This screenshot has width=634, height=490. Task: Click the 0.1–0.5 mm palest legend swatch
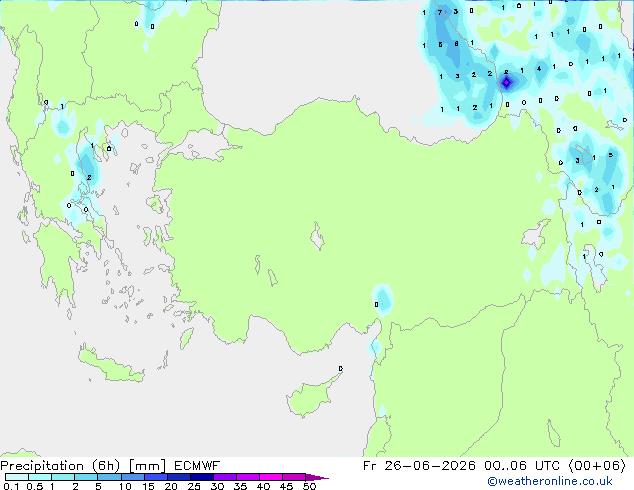click(17, 477)
